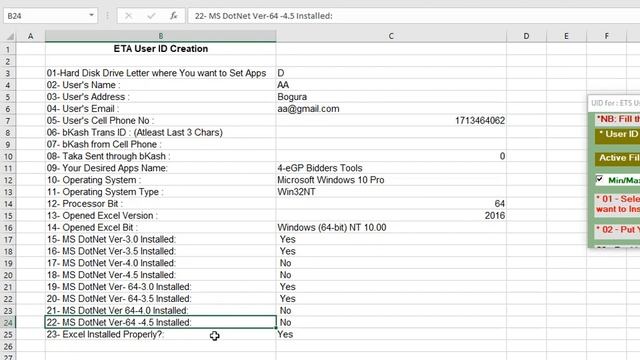Select Excel version '2016' cell
The image size is (640, 360).
(x=391, y=216)
